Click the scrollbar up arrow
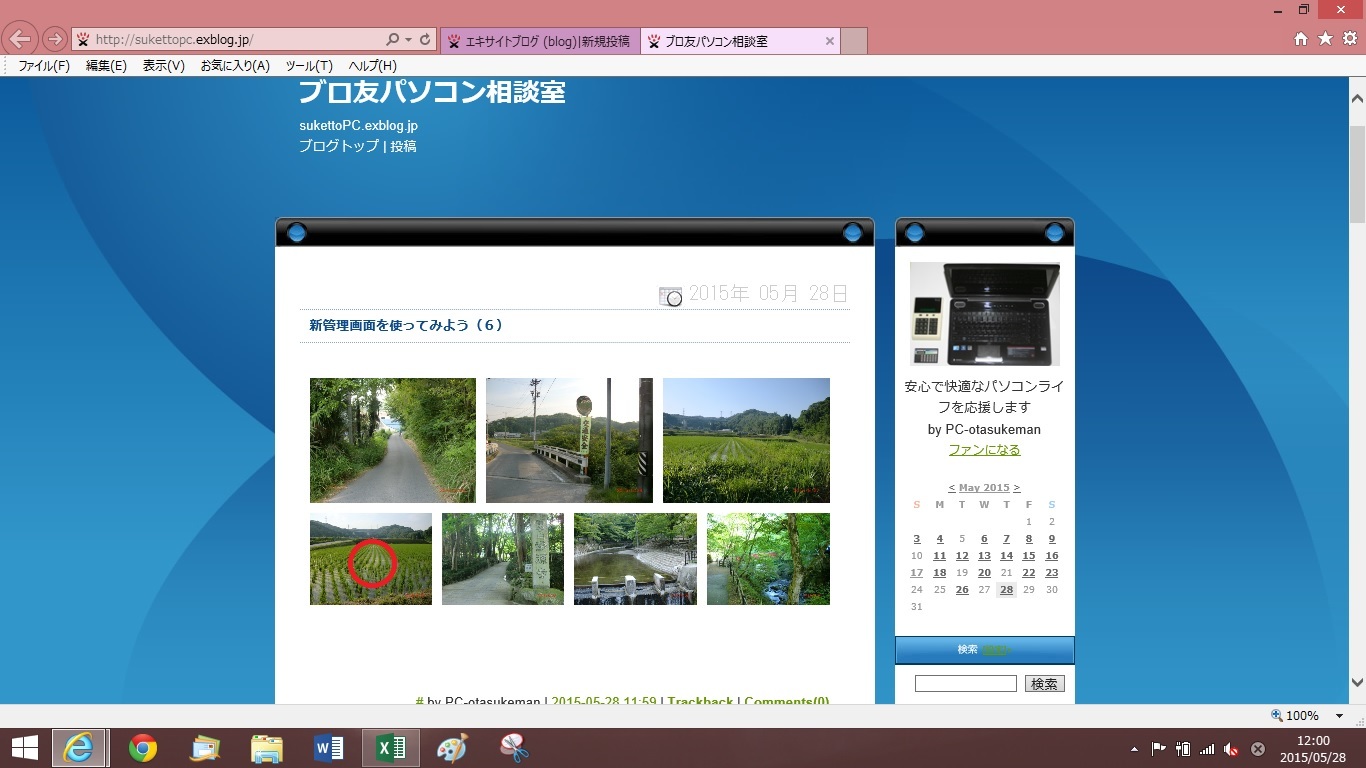The height and width of the screenshot is (768, 1366). pos(1357,98)
